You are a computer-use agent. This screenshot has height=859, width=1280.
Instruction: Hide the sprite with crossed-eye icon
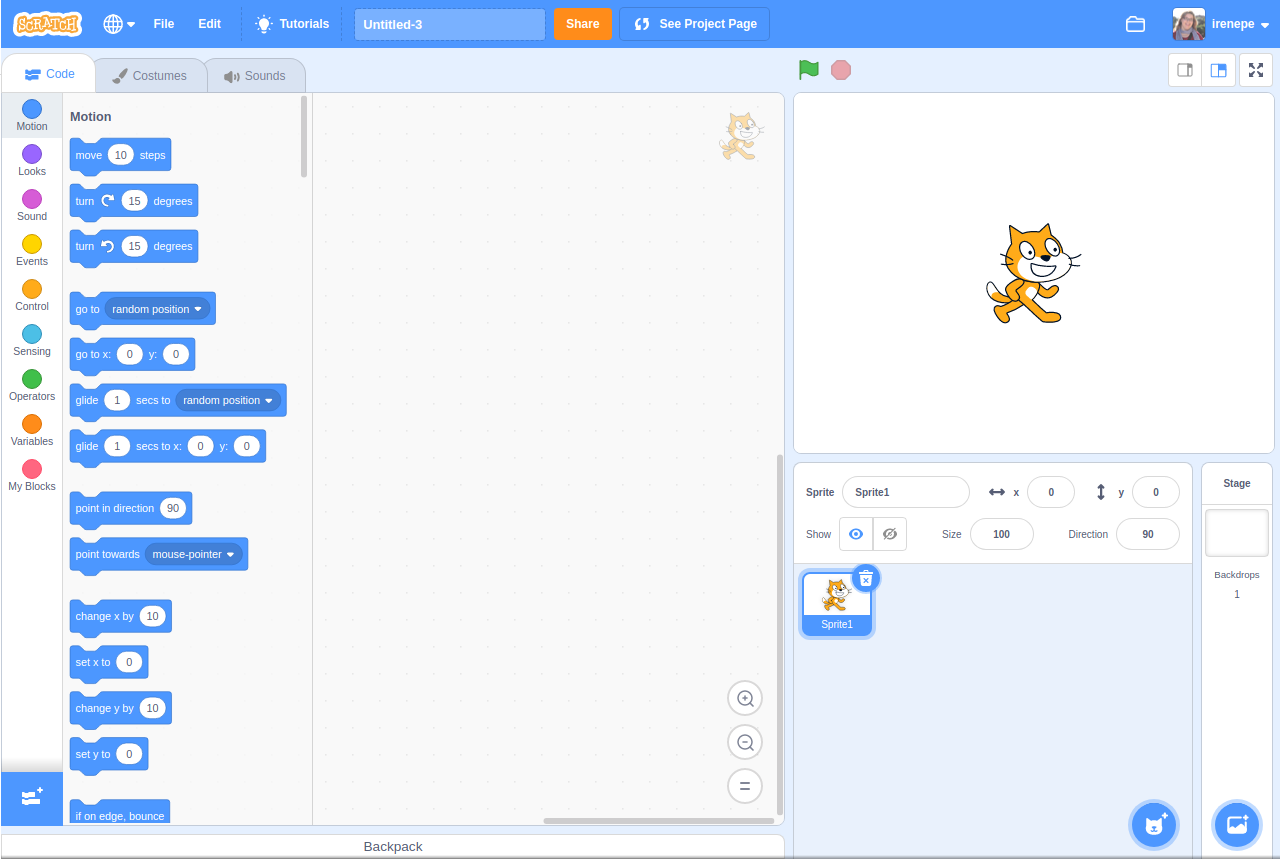pos(890,534)
